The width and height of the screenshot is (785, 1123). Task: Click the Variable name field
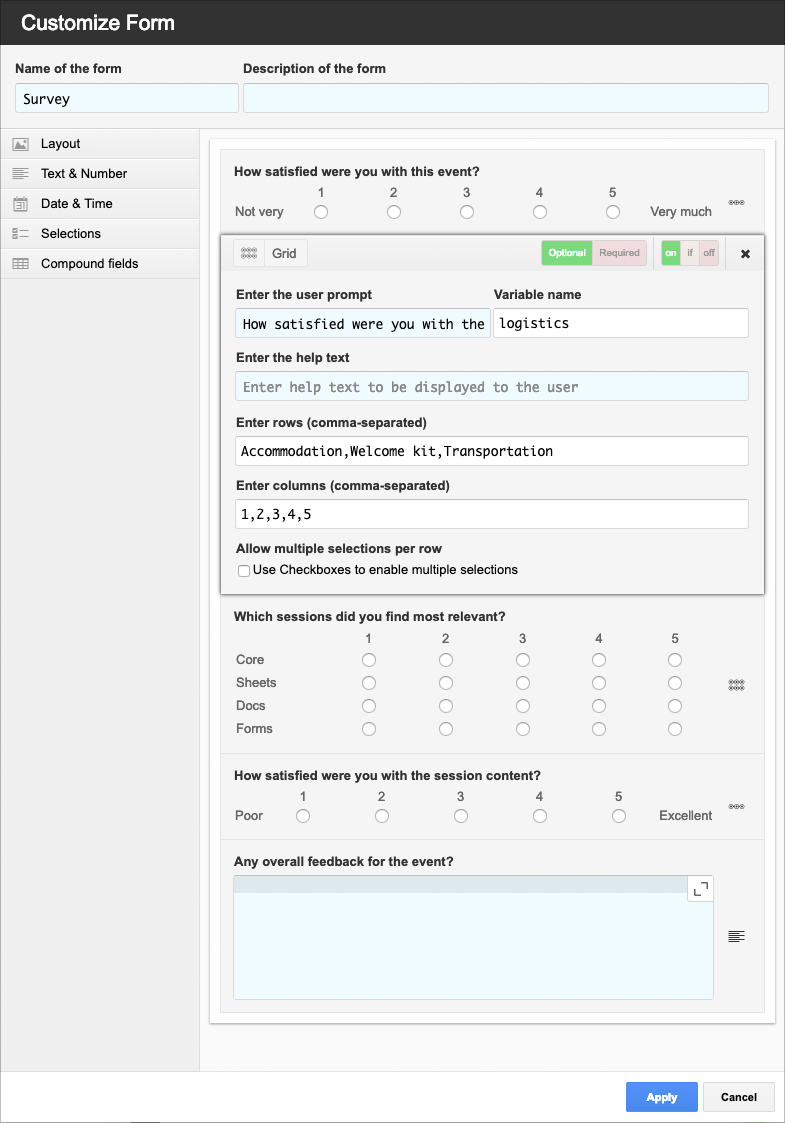point(621,323)
